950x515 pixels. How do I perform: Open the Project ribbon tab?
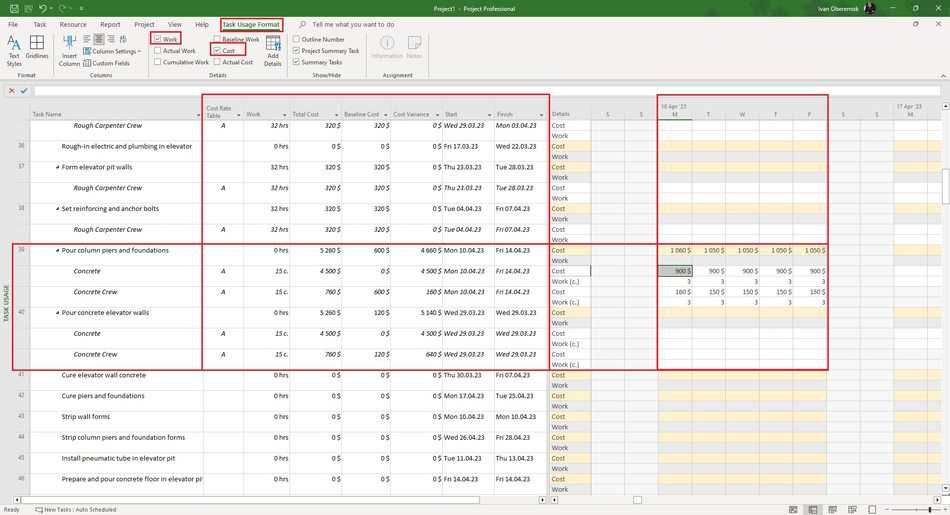click(x=144, y=25)
